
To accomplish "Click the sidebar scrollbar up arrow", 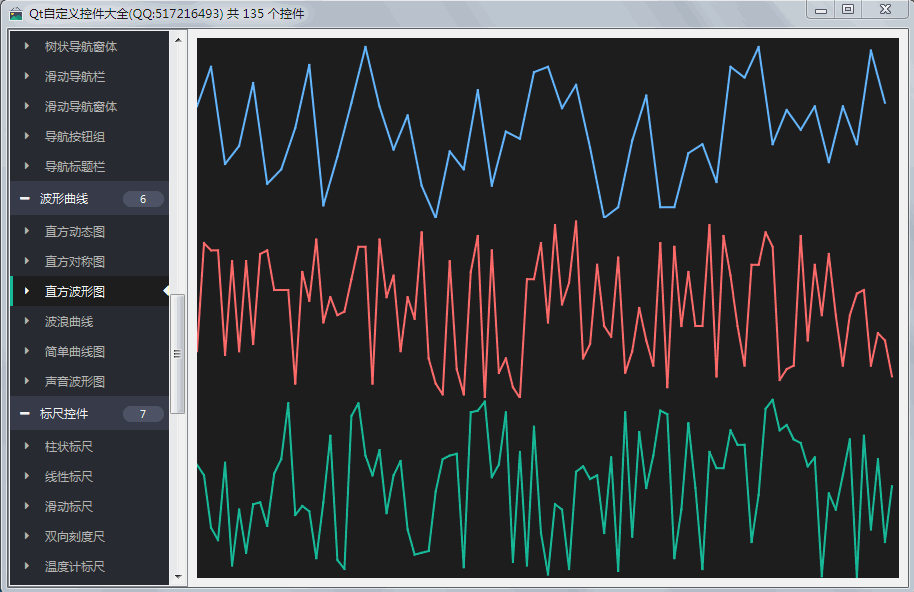I will pos(178,40).
